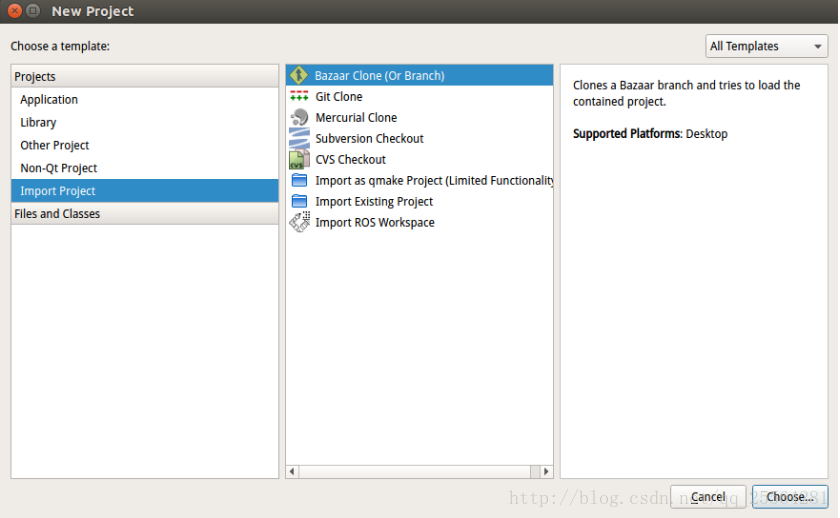
Task: Click the Mercurial Clone icon
Action: (x=299, y=117)
